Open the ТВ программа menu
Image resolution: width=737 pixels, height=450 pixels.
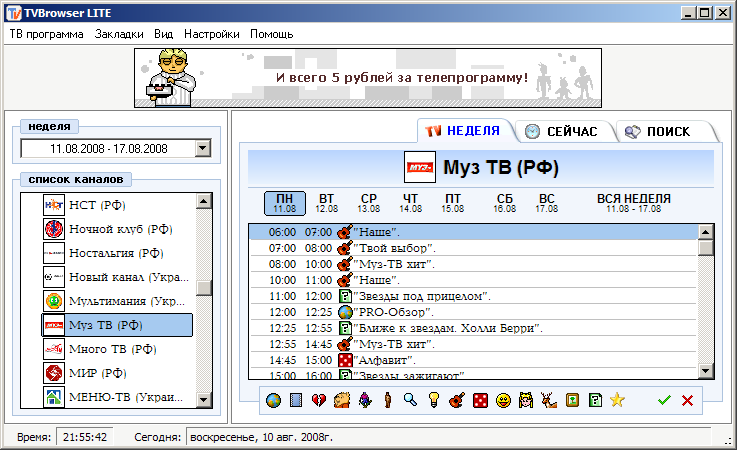47,34
